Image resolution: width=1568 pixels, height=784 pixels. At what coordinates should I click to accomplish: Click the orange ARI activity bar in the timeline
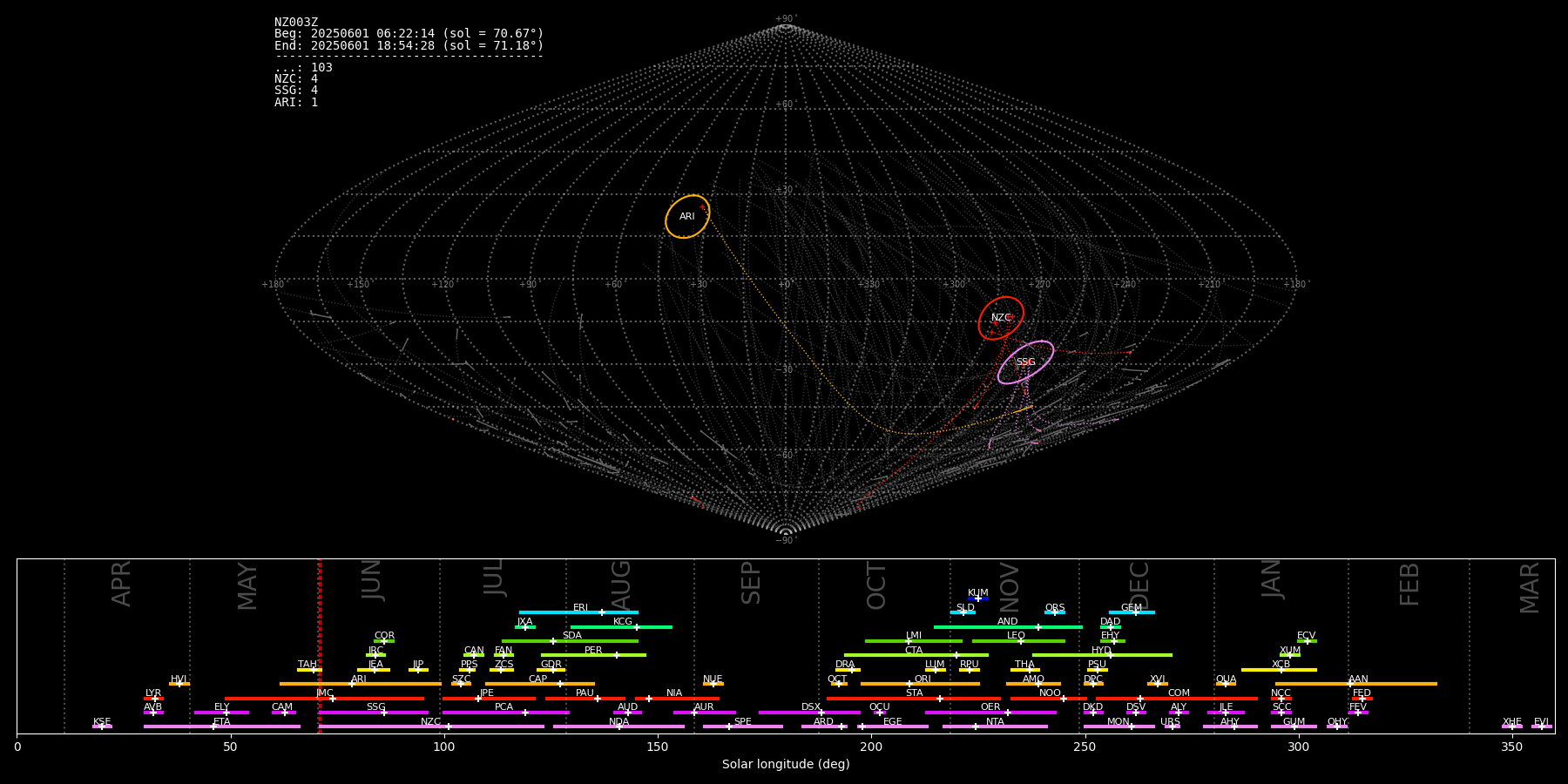pyautogui.click(x=361, y=684)
